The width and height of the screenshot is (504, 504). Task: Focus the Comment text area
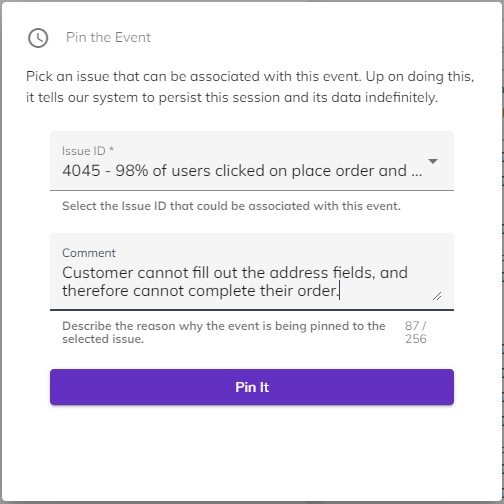[252, 272]
